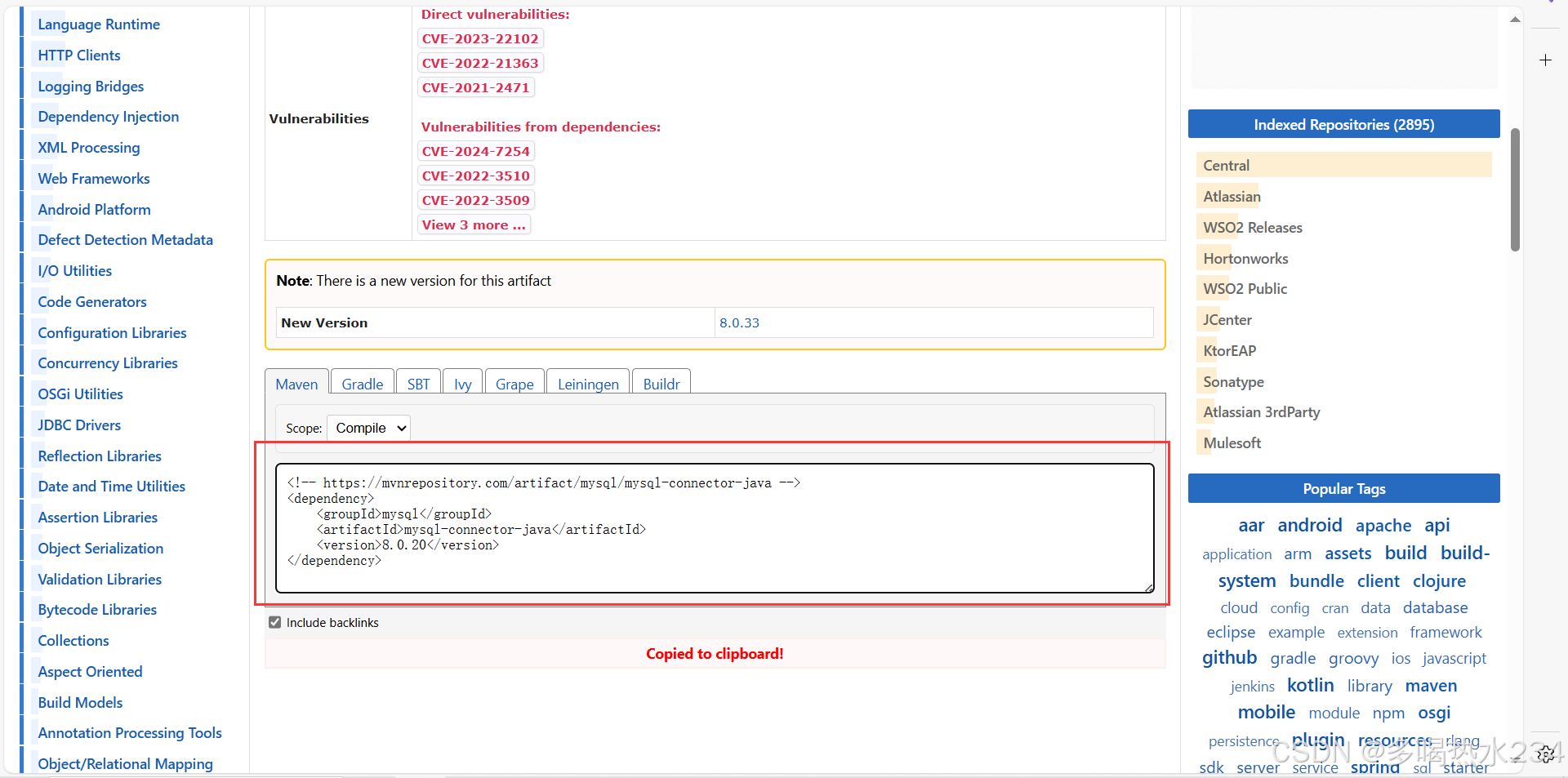This screenshot has height=778, width=1568.
Task: Open the Code Generators category
Action: click(92, 302)
